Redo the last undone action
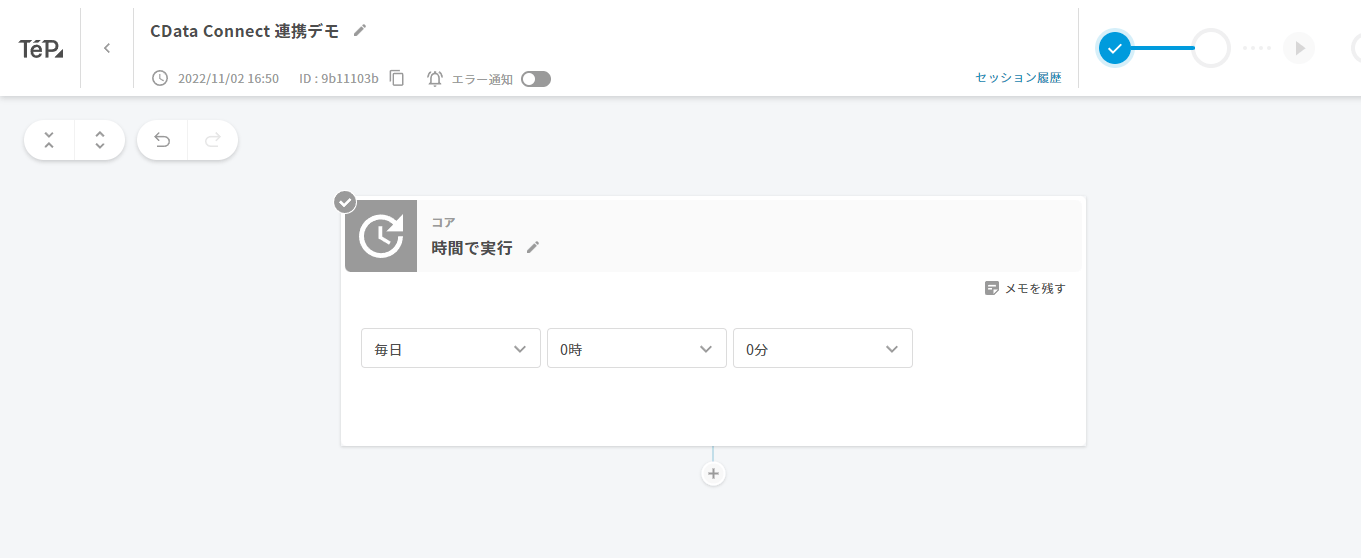 (212, 140)
